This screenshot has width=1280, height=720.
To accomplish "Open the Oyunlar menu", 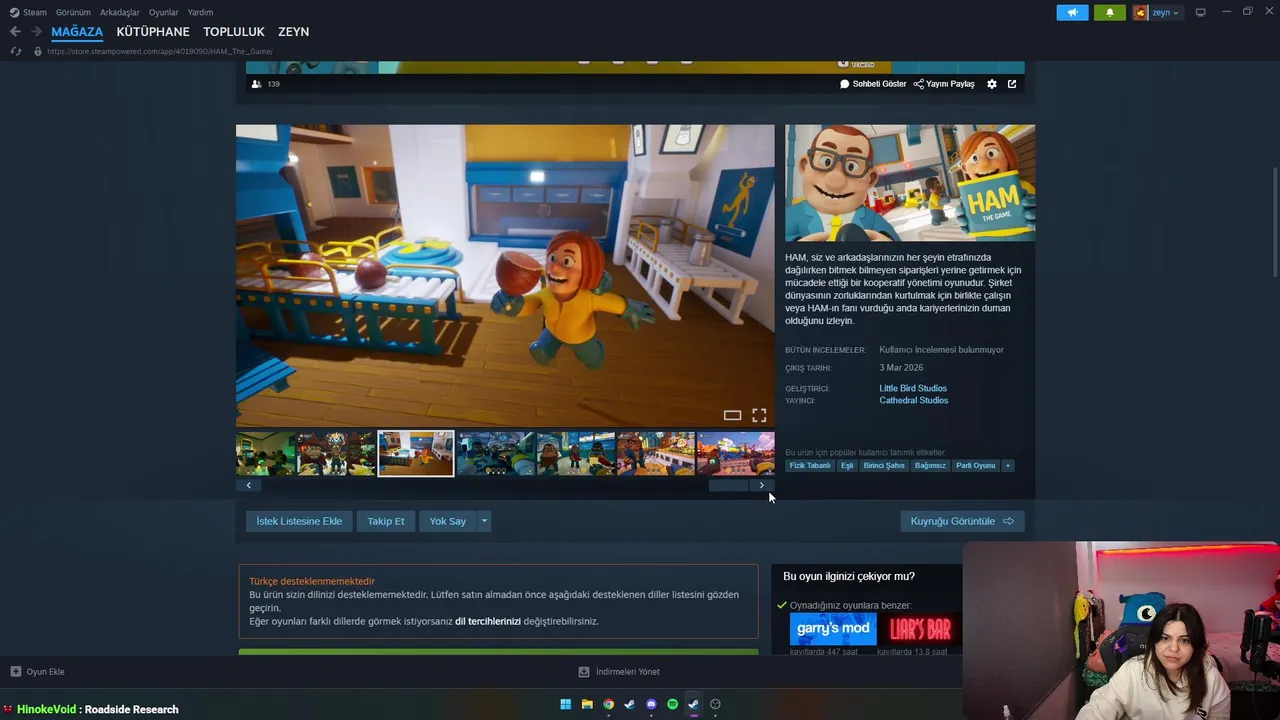I will click(164, 12).
